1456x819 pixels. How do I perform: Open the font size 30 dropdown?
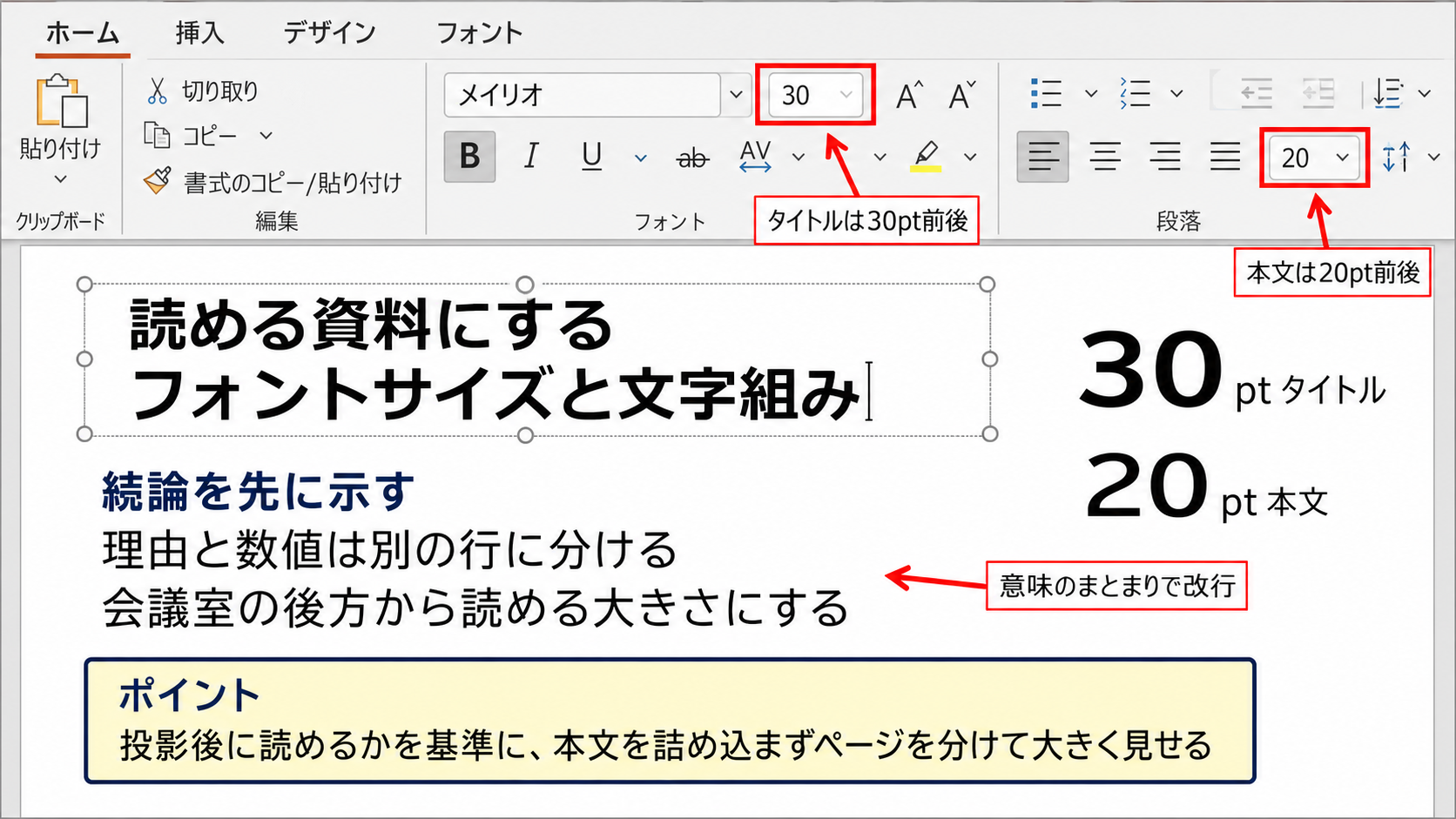pos(846,94)
